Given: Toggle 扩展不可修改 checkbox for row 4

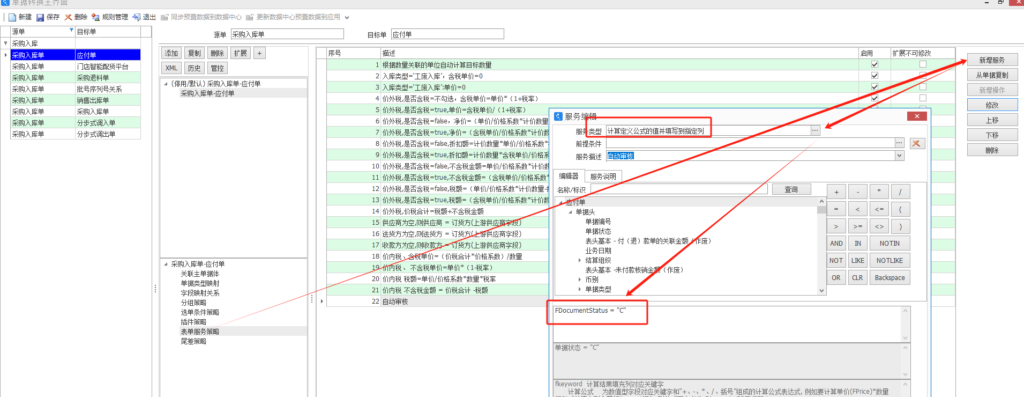Looking at the screenshot, I should click(x=922, y=98).
